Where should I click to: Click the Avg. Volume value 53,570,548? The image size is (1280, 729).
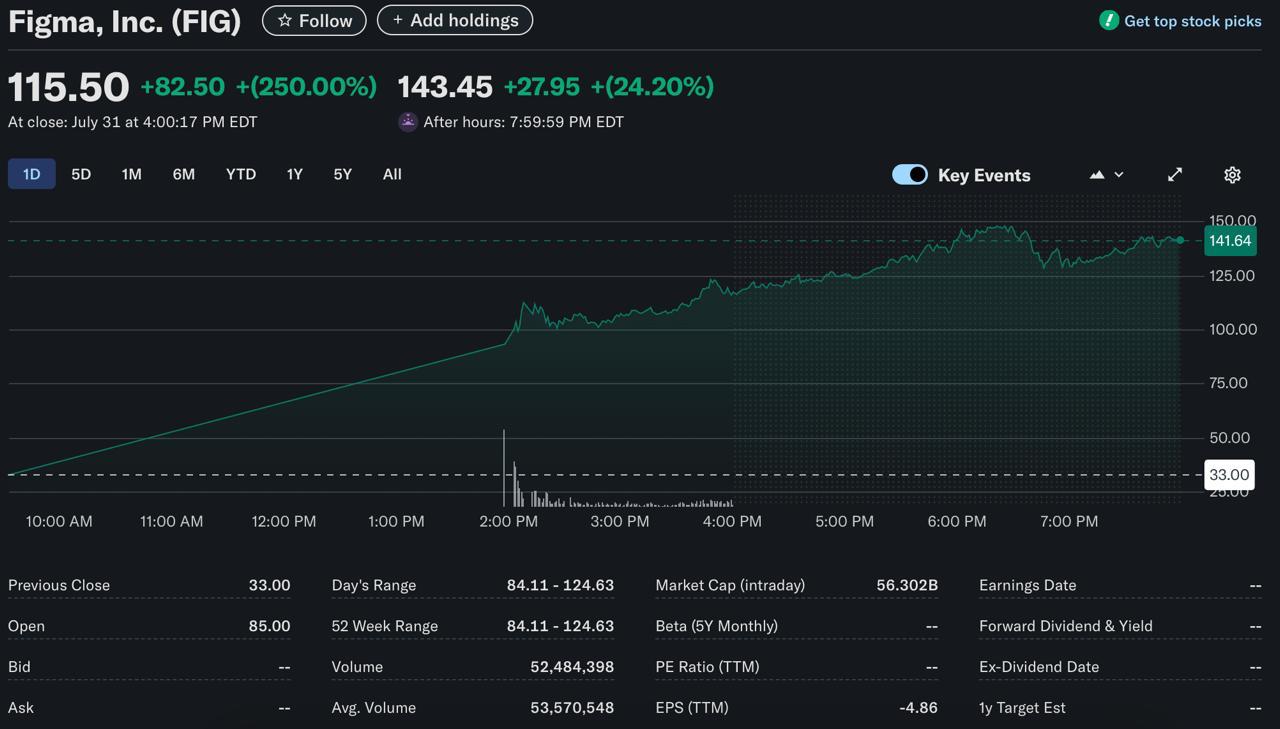point(572,708)
